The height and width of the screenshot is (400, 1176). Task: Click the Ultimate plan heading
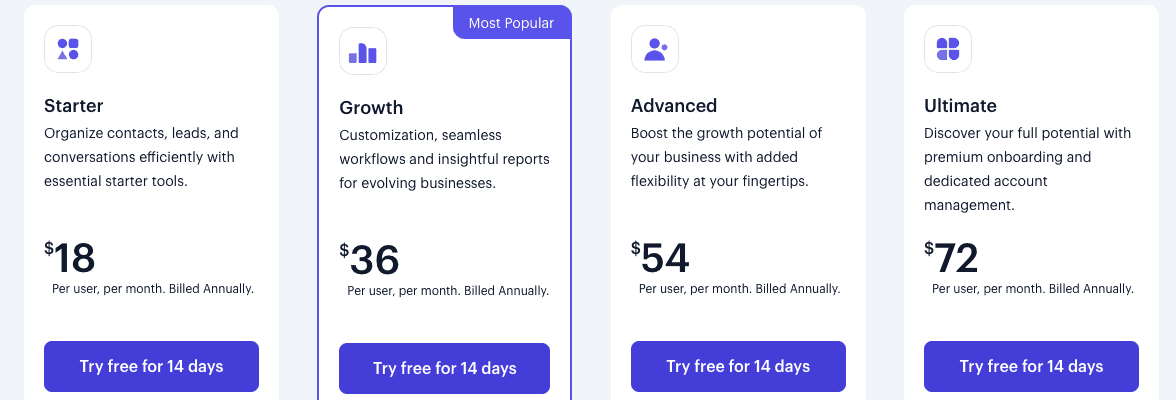coord(961,105)
